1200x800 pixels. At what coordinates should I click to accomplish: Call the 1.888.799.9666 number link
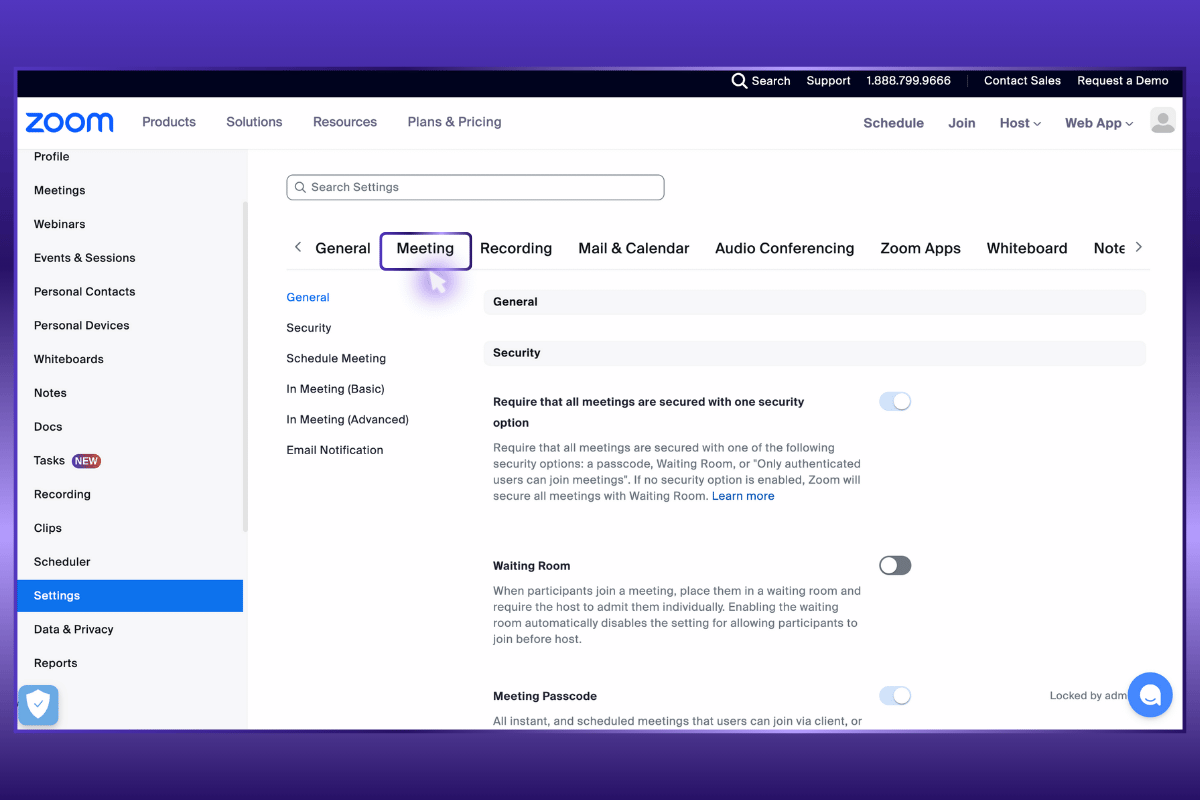(909, 81)
